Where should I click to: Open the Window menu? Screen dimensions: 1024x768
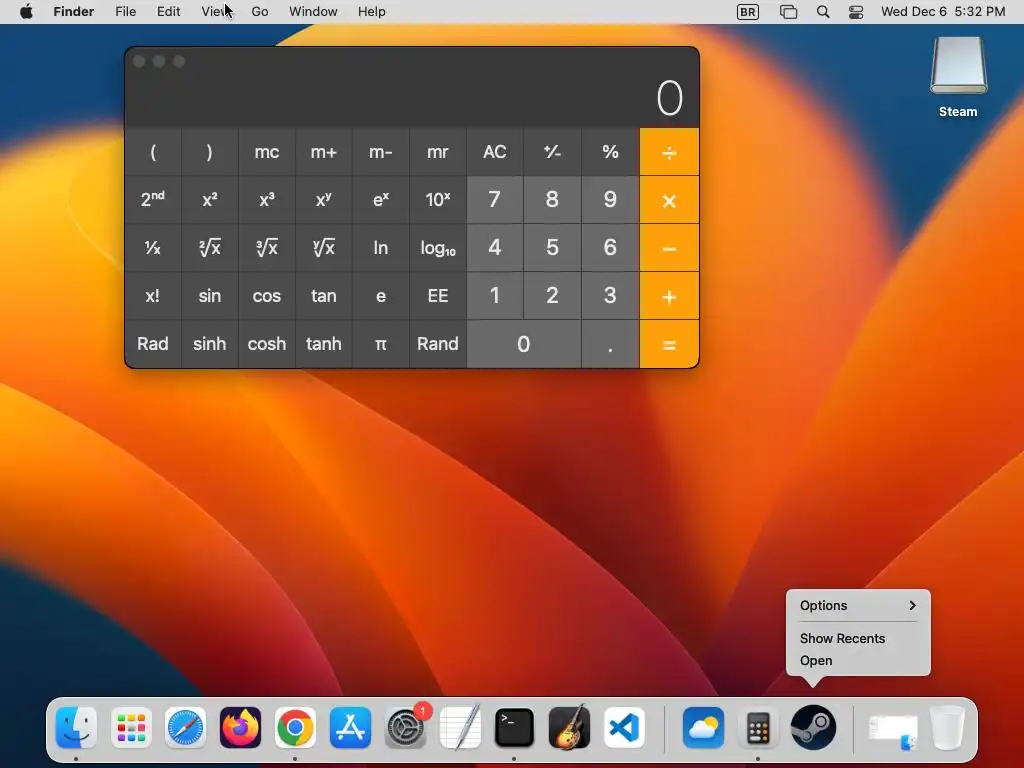pyautogui.click(x=313, y=12)
